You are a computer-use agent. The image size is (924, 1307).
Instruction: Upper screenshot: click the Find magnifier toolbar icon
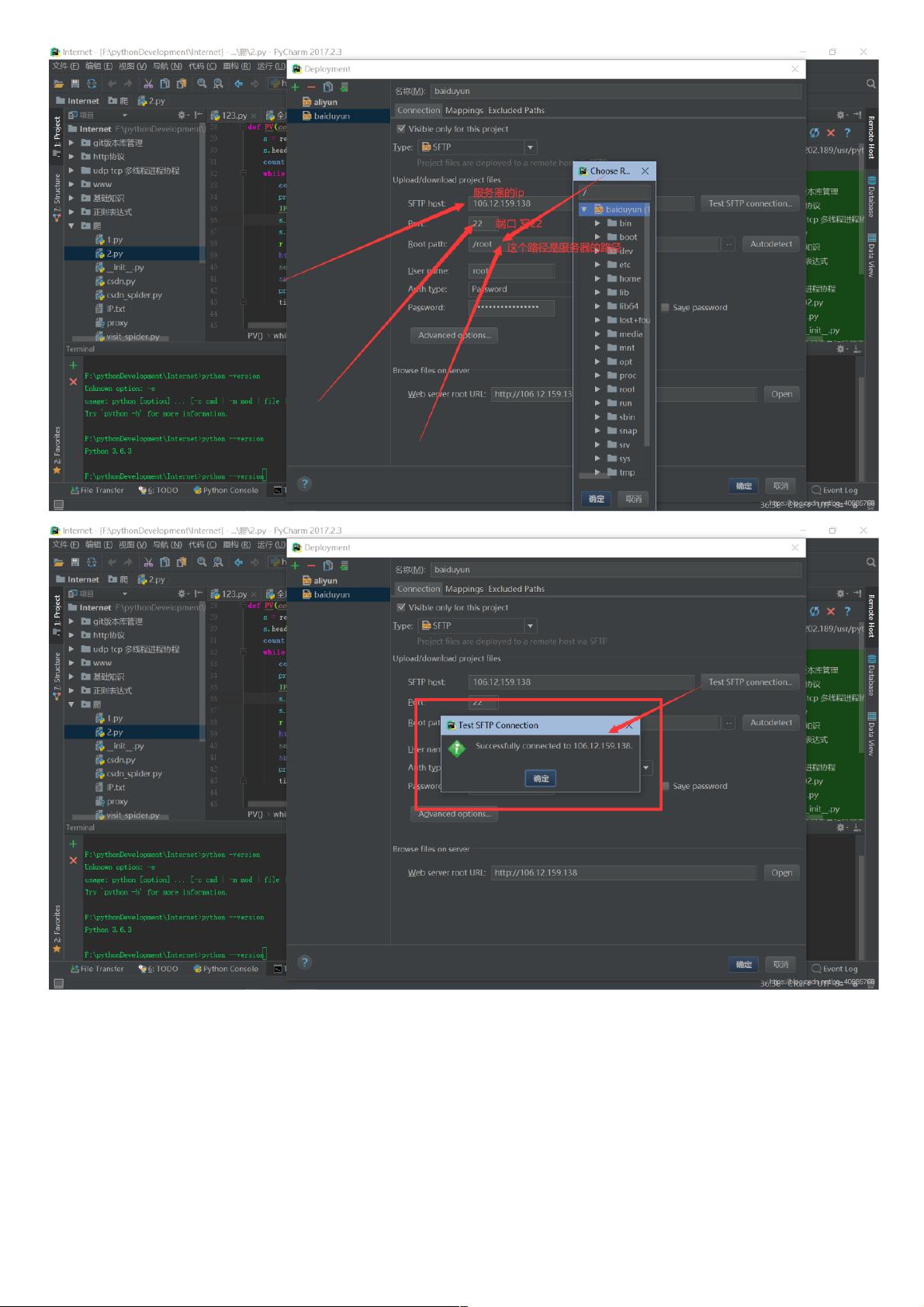pos(202,84)
